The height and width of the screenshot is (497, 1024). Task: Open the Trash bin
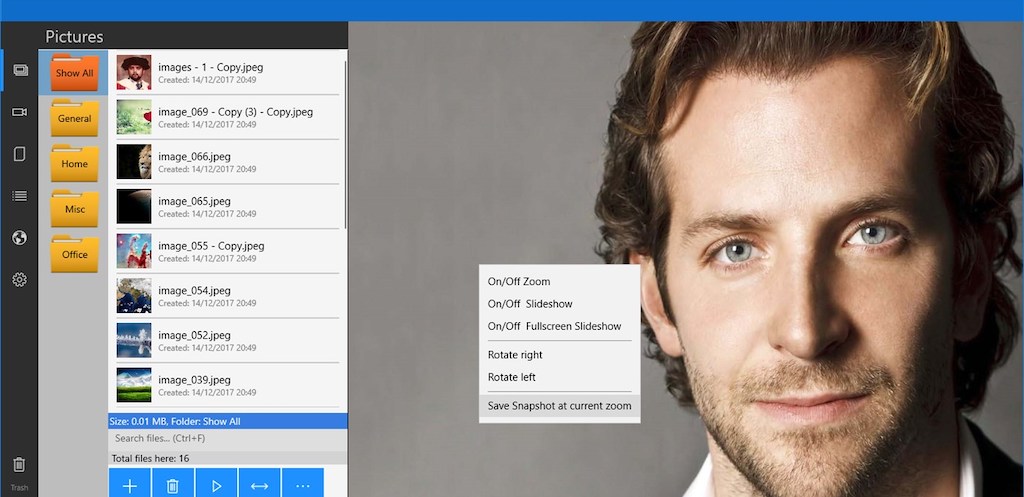pos(19,465)
